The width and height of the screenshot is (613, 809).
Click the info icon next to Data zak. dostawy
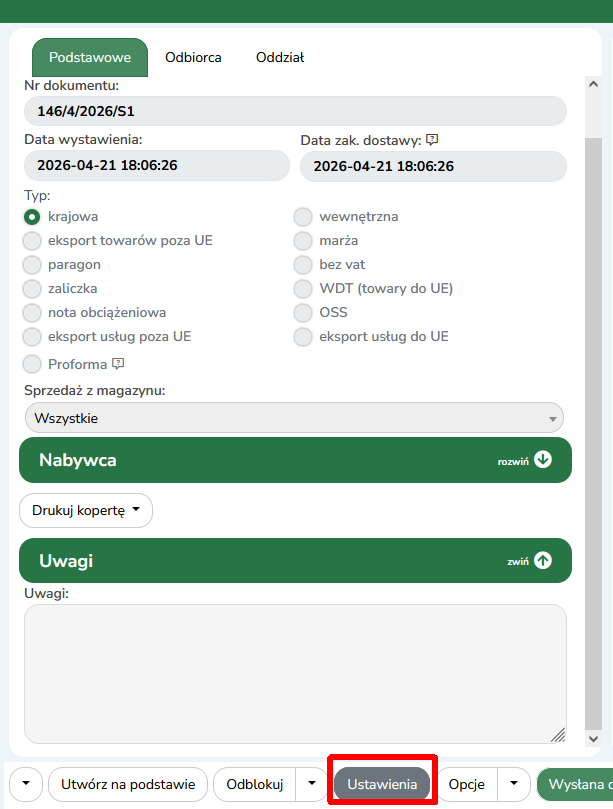(x=432, y=139)
